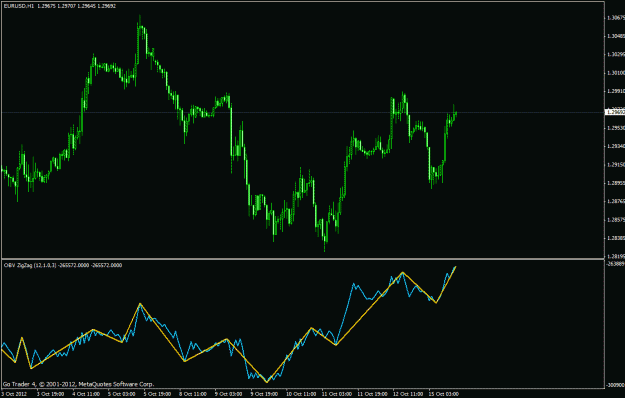Click the 9 Oct 19:00 time label

click(x=264, y=394)
